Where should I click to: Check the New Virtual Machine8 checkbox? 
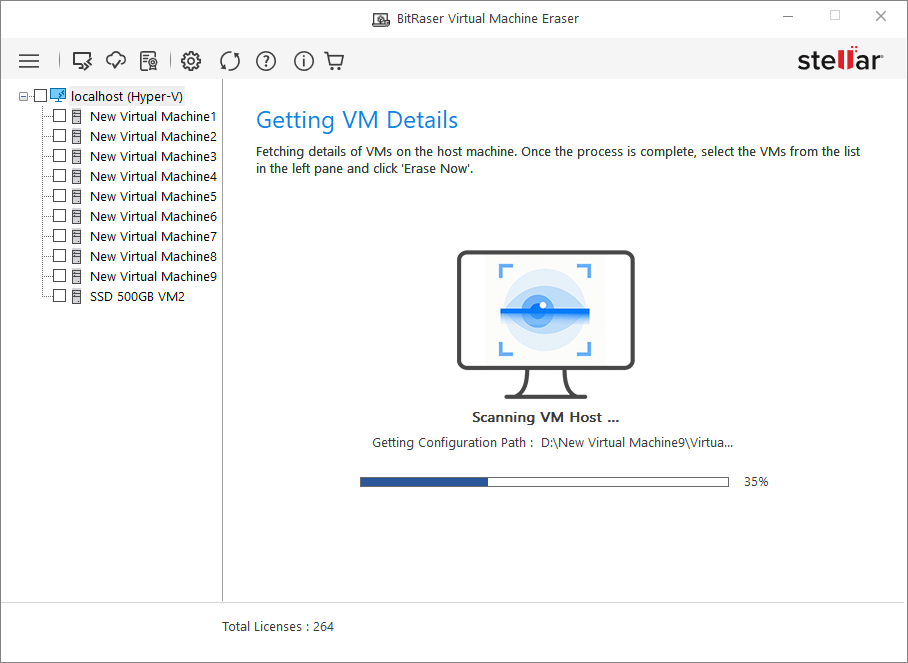pos(60,255)
